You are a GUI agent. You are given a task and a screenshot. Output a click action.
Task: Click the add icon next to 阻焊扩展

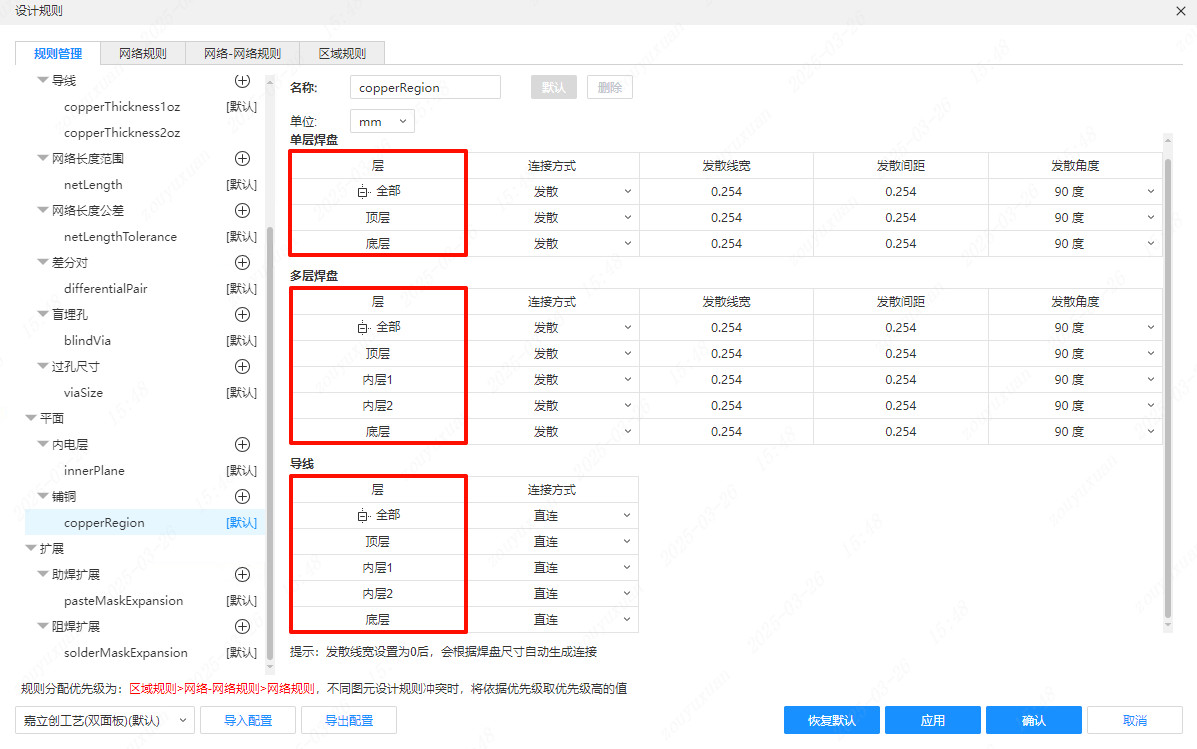(242, 626)
